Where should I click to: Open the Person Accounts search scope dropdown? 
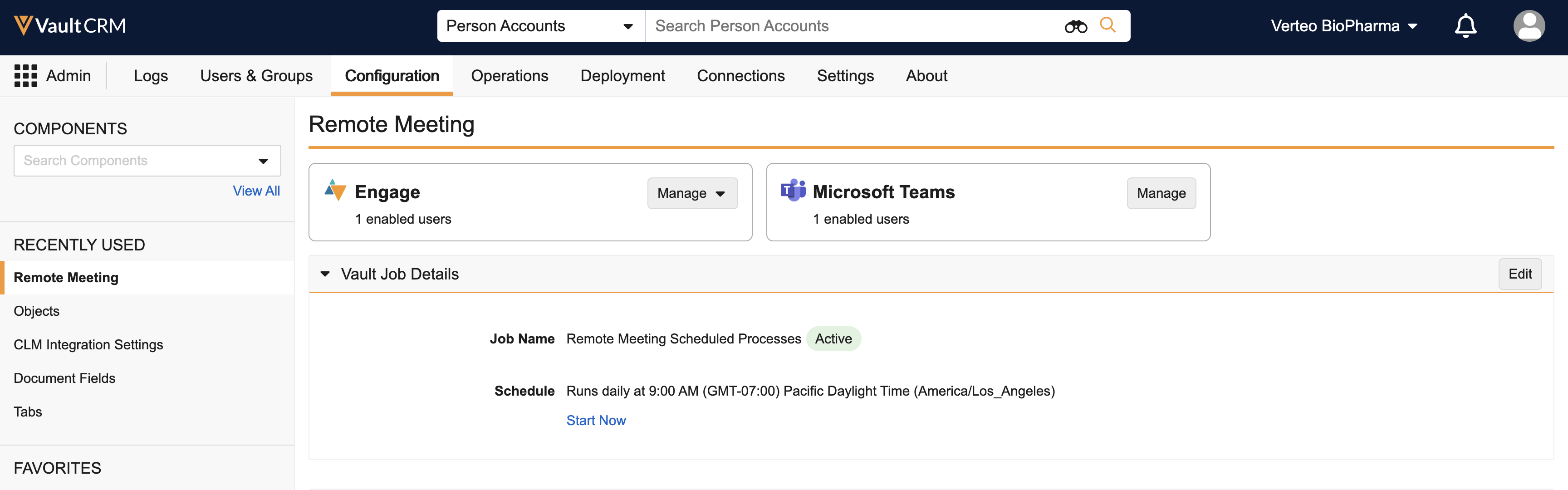pos(540,26)
